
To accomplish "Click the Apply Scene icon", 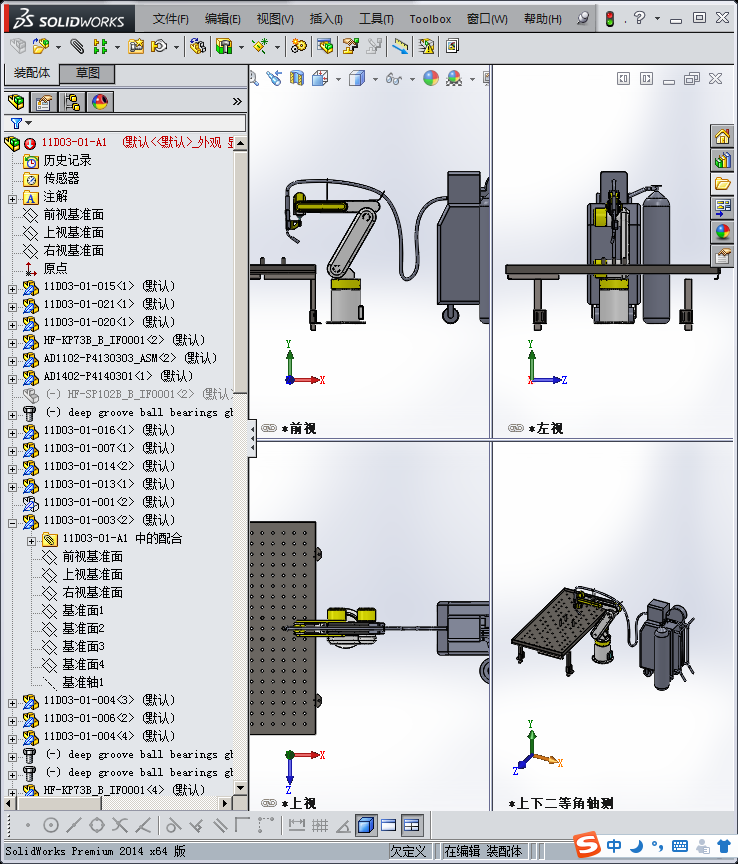I will click(454, 79).
